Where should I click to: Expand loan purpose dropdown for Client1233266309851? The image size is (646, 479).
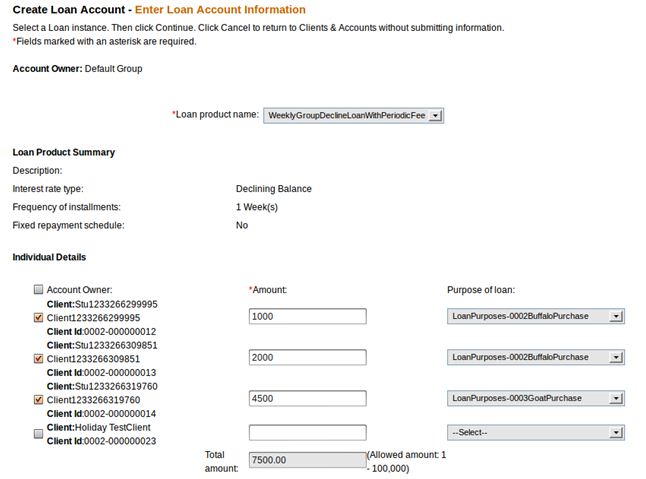(x=535, y=357)
